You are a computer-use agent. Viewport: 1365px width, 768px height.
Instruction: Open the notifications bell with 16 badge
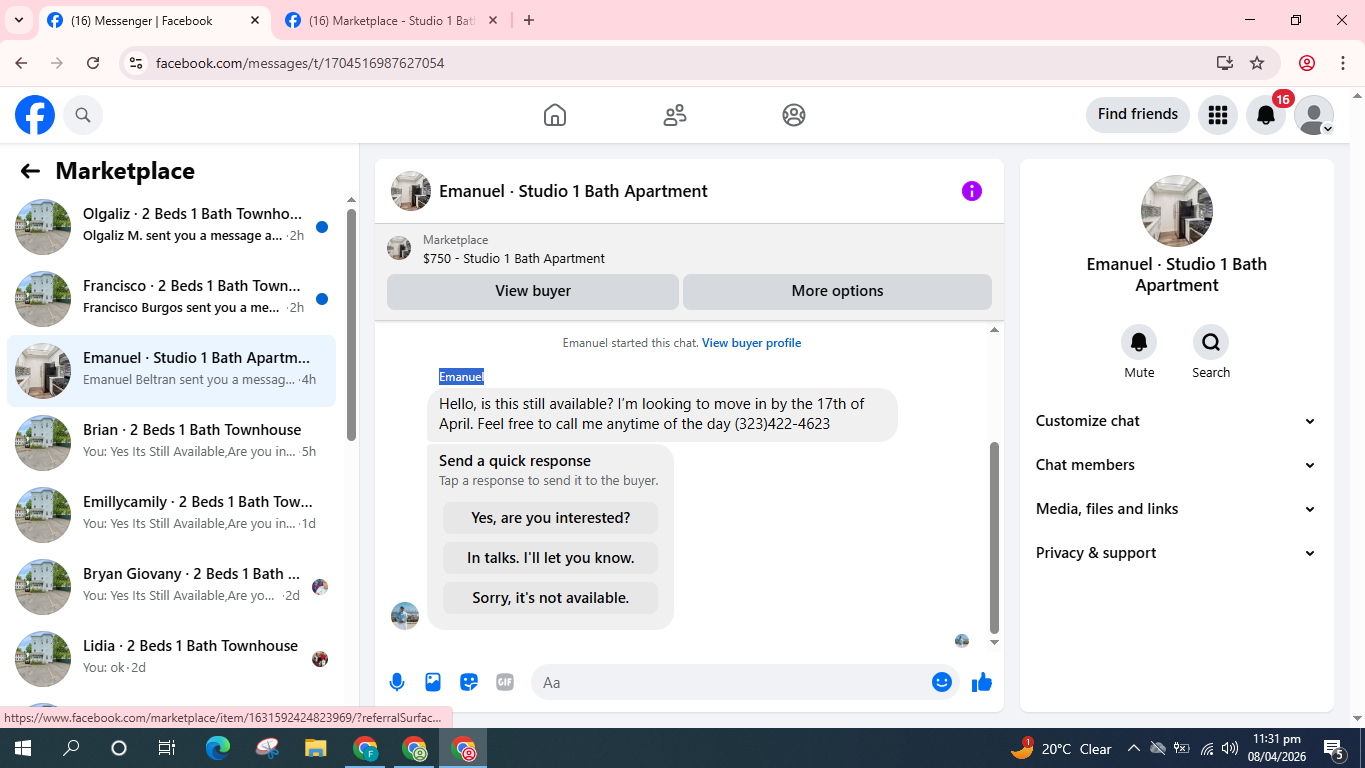[x=1266, y=115]
